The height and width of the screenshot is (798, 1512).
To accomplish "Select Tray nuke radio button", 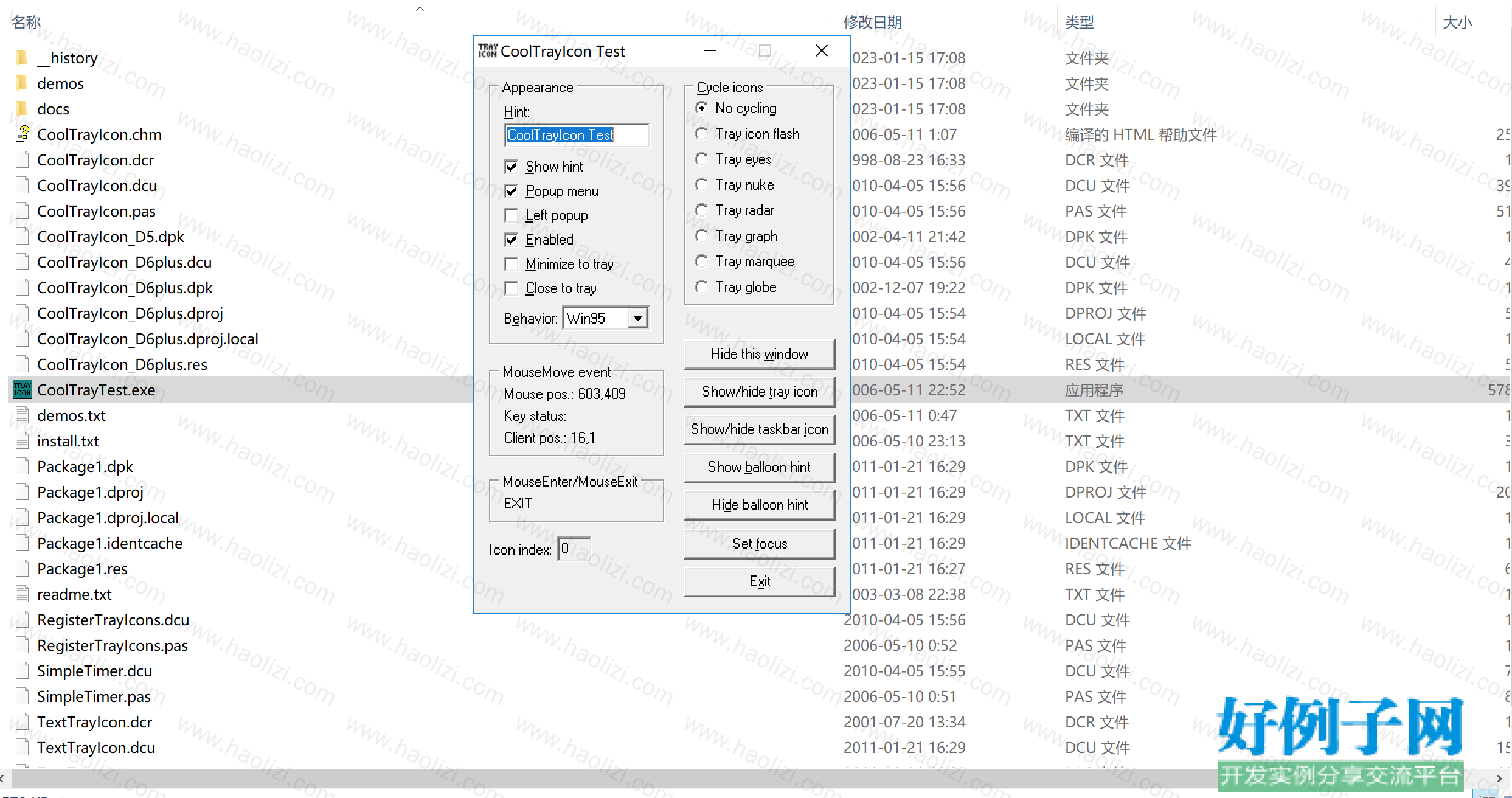I will (701, 185).
